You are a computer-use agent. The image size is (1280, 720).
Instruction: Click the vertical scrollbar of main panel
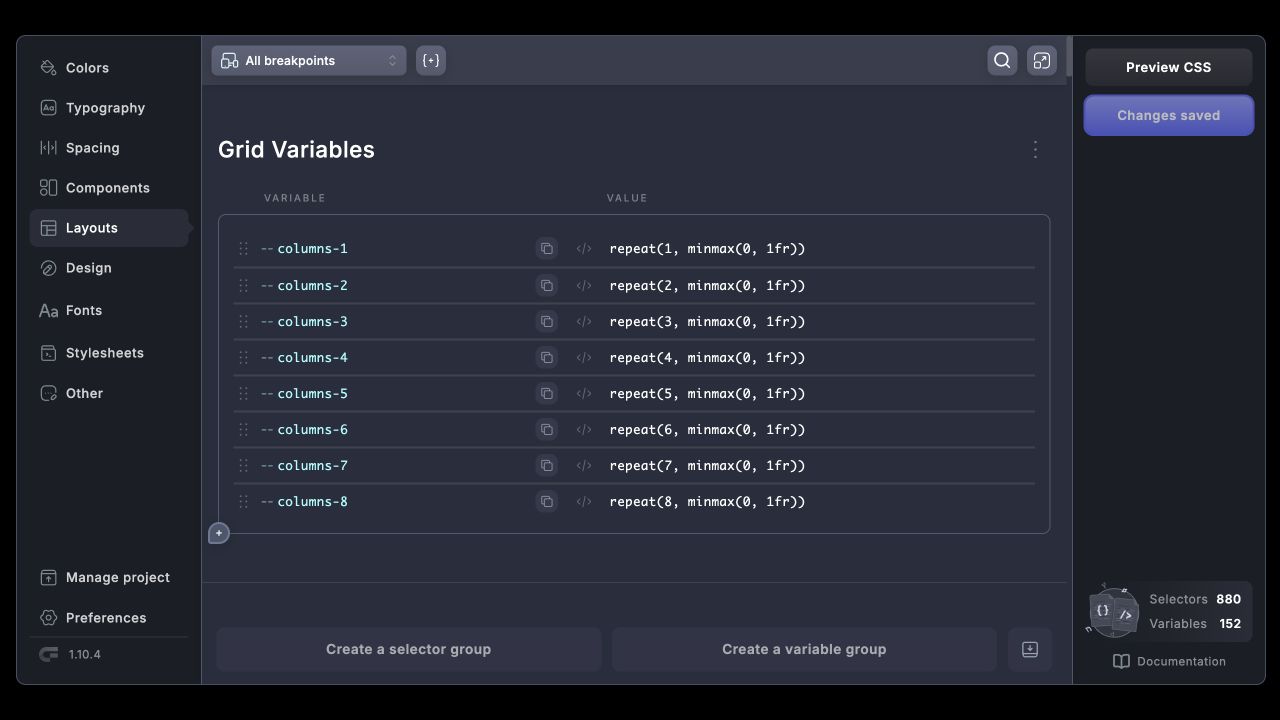[x=1069, y=57]
